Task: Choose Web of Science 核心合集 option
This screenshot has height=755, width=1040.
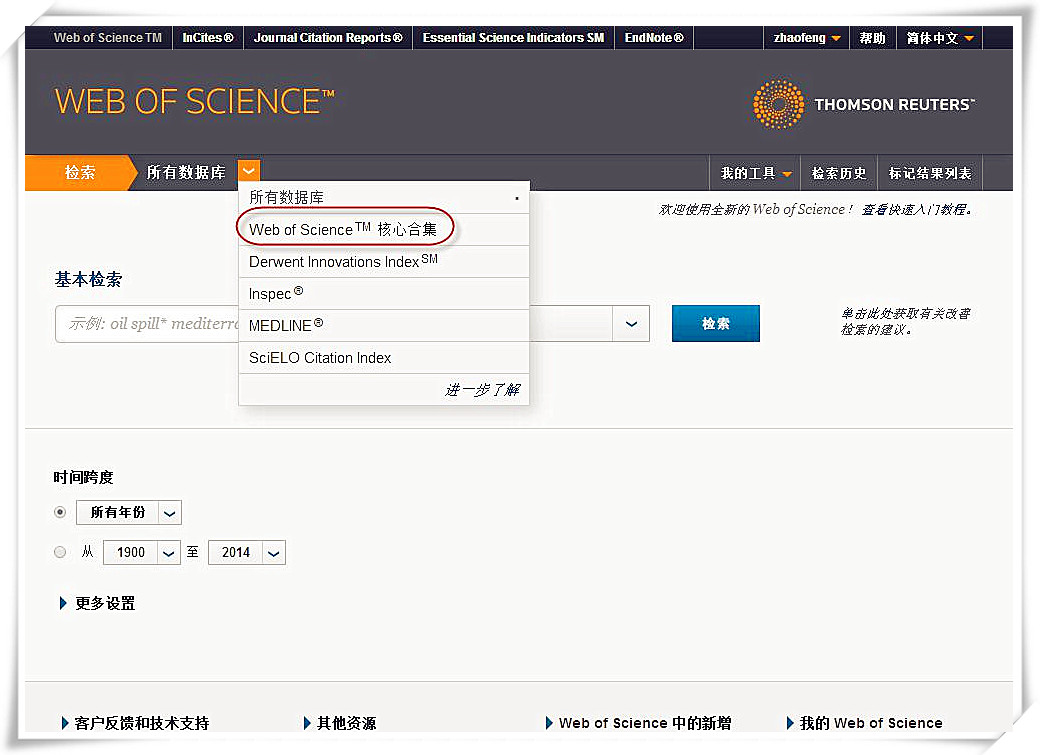Action: coord(383,230)
